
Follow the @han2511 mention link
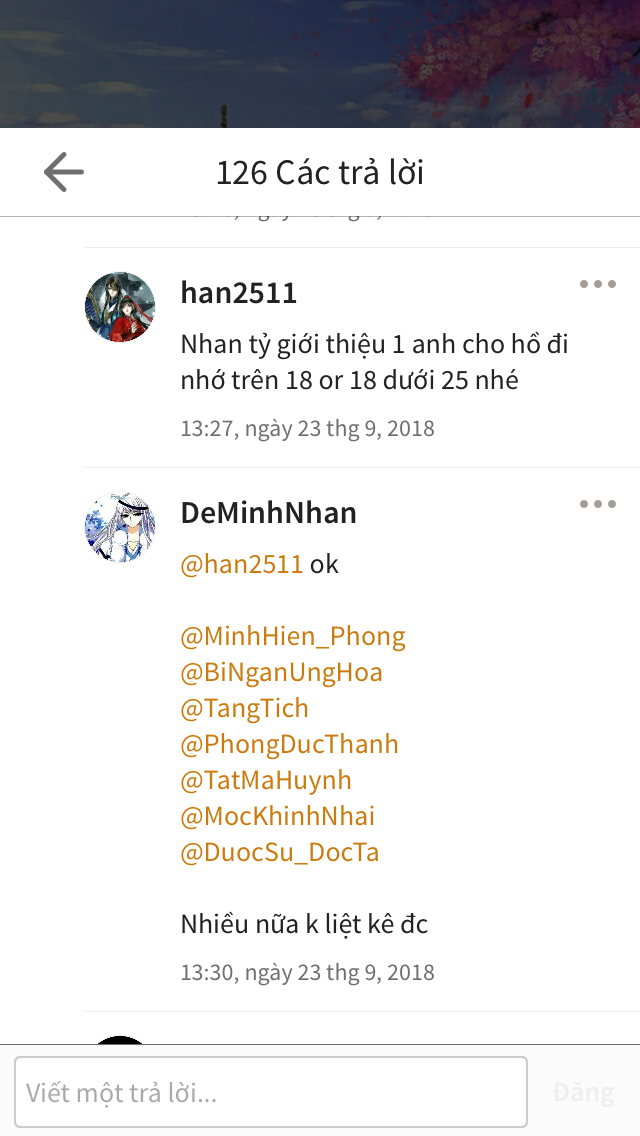[x=241, y=564]
